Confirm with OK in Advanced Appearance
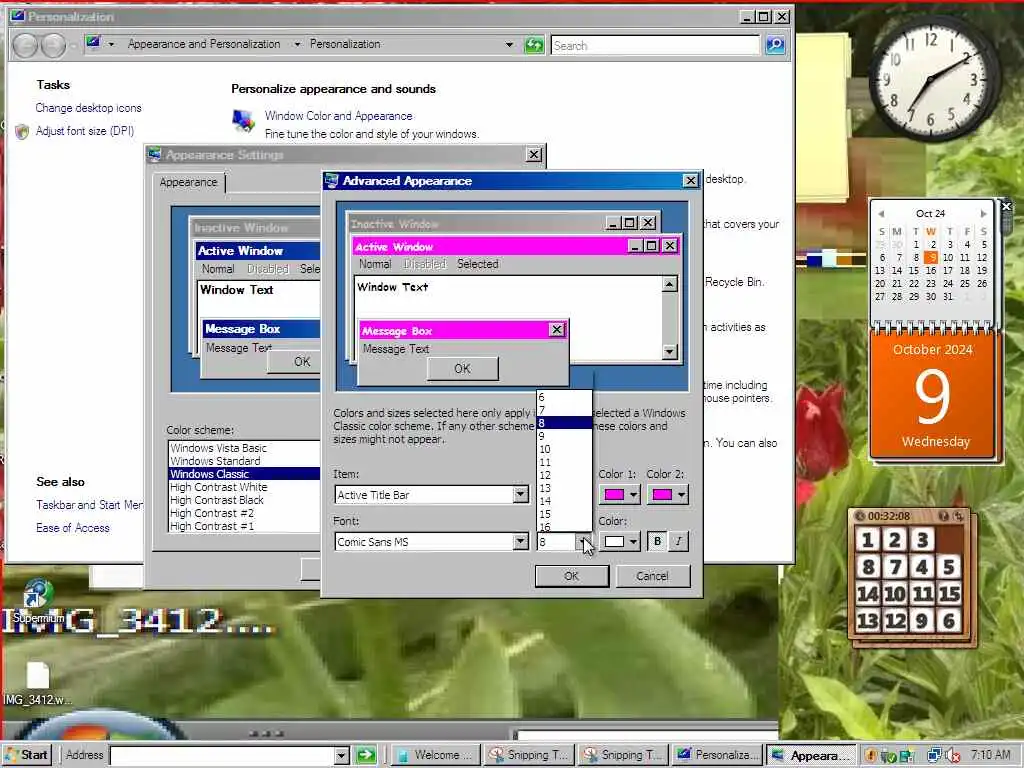The width and height of the screenshot is (1024, 768). pyautogui.click(x=571, y=576)
